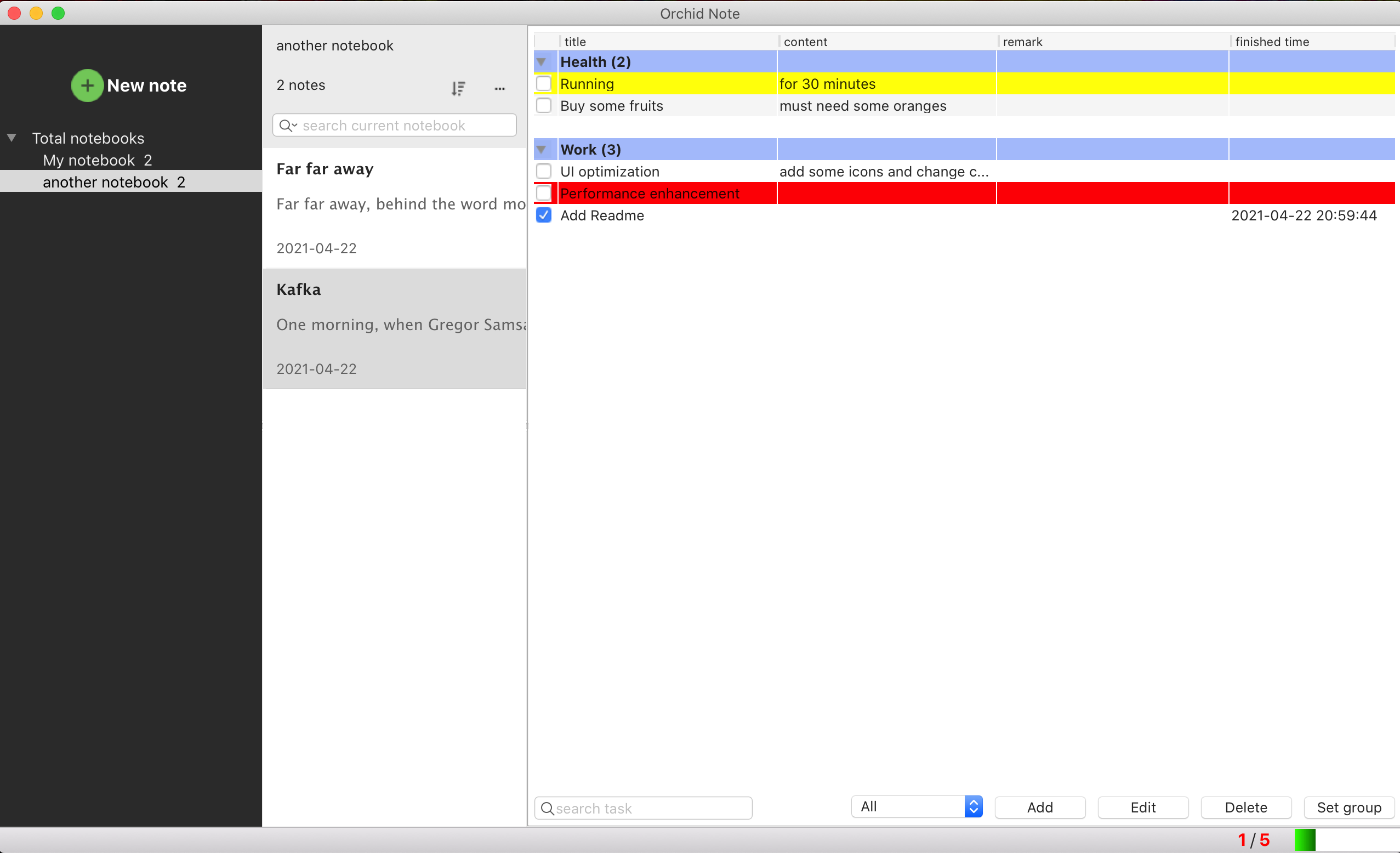Open the notes sort order icon
The height and width of the screenshot is (853, 1400).
[458, 88]
